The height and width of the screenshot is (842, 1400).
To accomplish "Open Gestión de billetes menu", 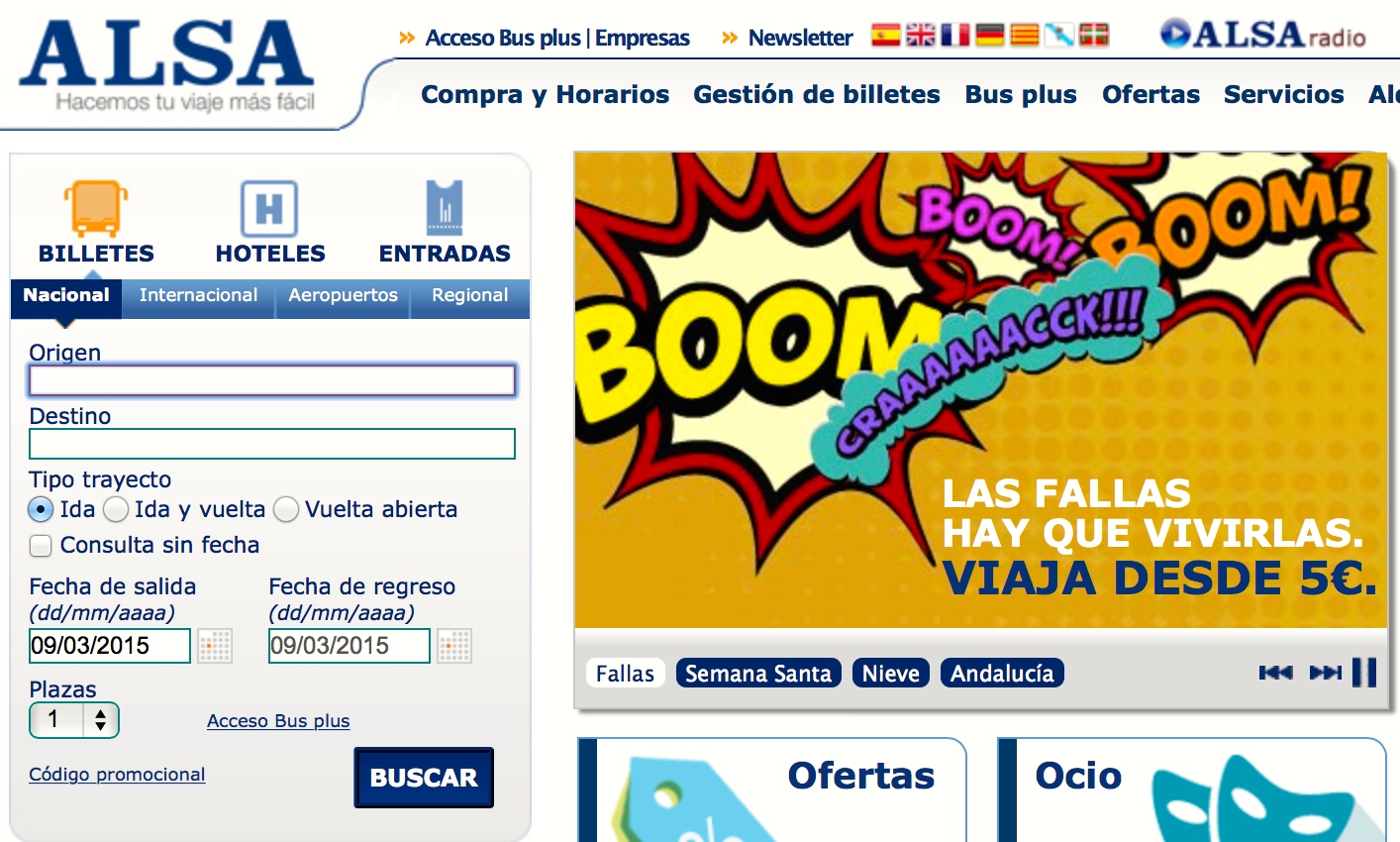I will (817, 94).
